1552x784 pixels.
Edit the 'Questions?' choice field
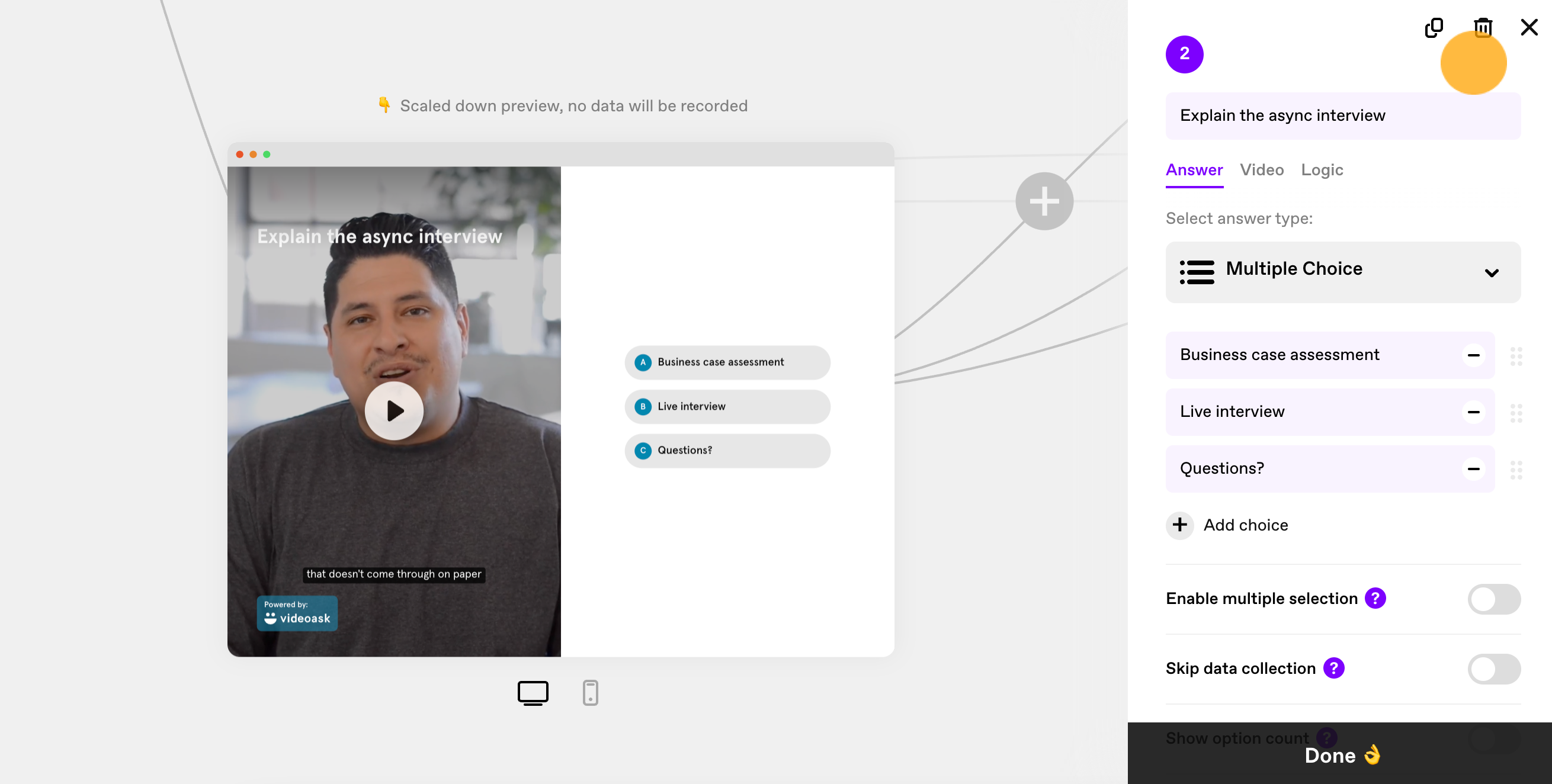(x=1329, y=468)
